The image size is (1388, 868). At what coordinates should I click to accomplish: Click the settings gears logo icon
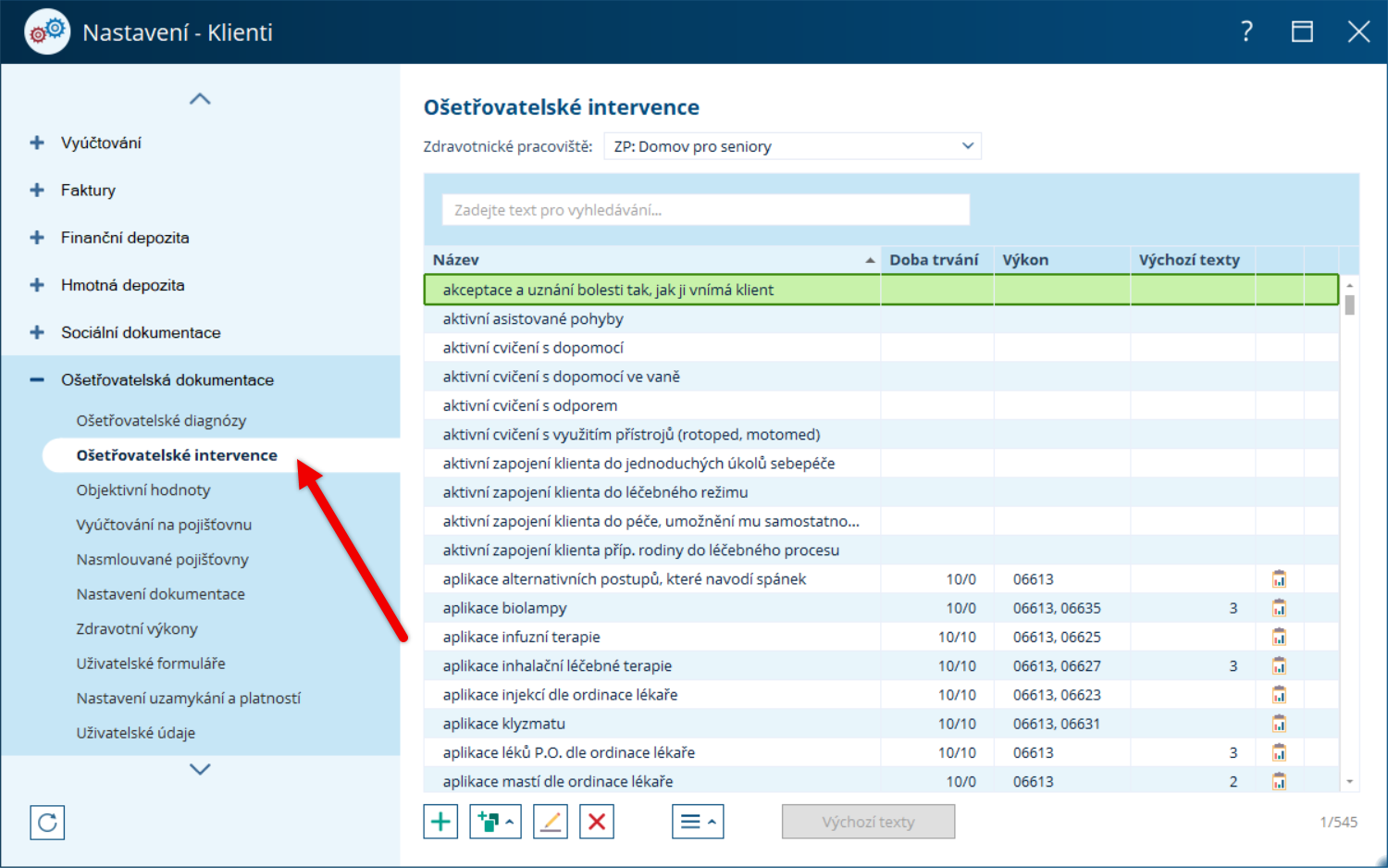[x=47, y=32]
